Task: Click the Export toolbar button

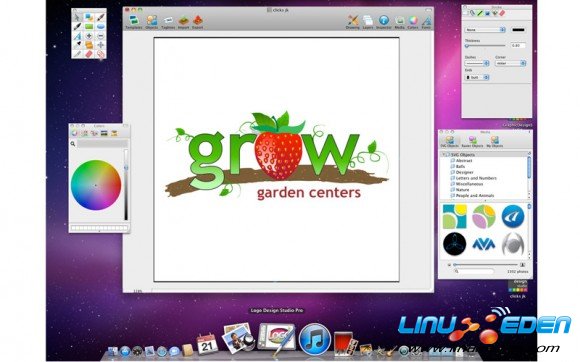Action: [198, 22]
